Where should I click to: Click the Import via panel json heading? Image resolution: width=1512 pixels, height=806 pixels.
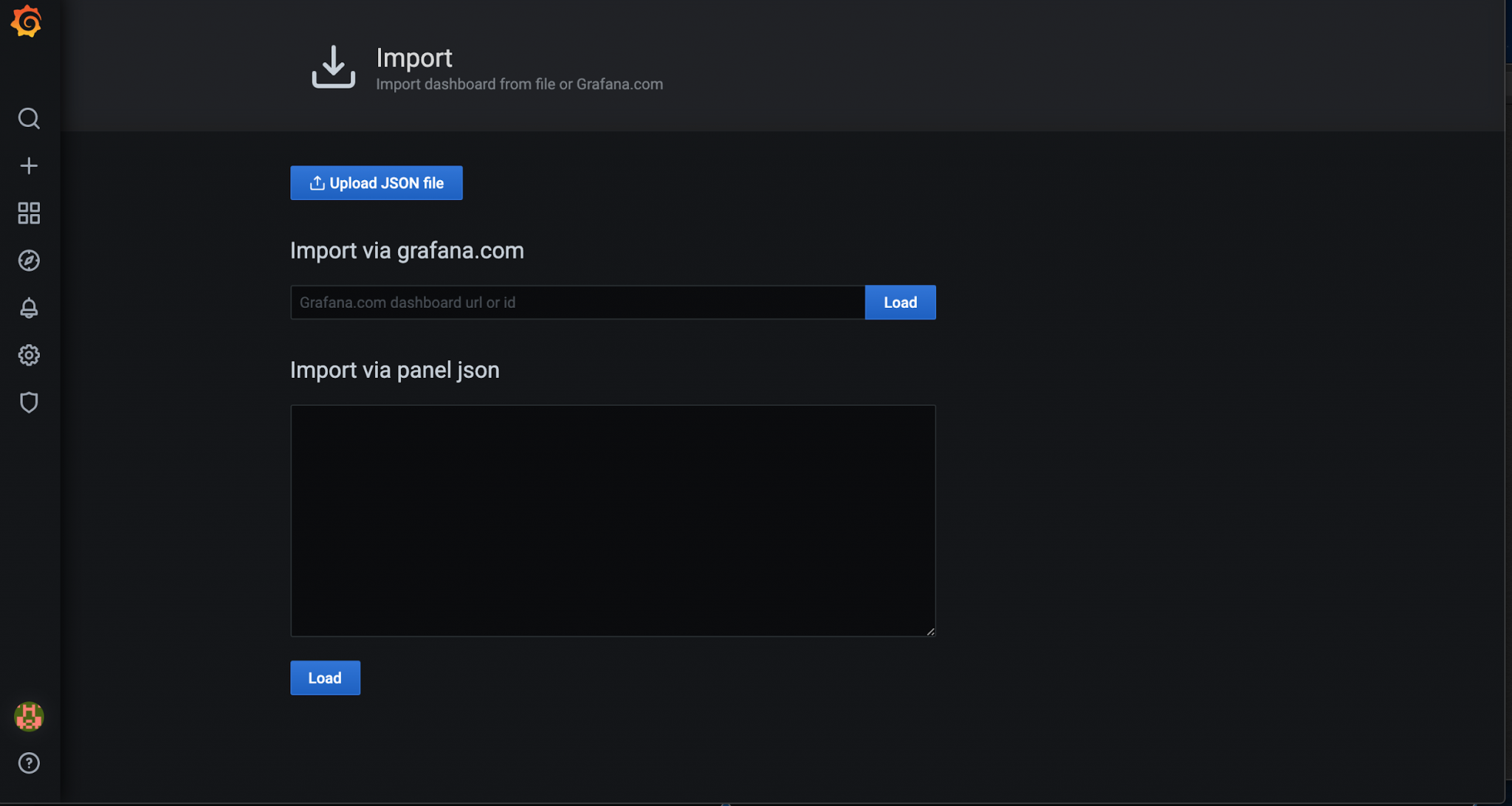(394, 371)
